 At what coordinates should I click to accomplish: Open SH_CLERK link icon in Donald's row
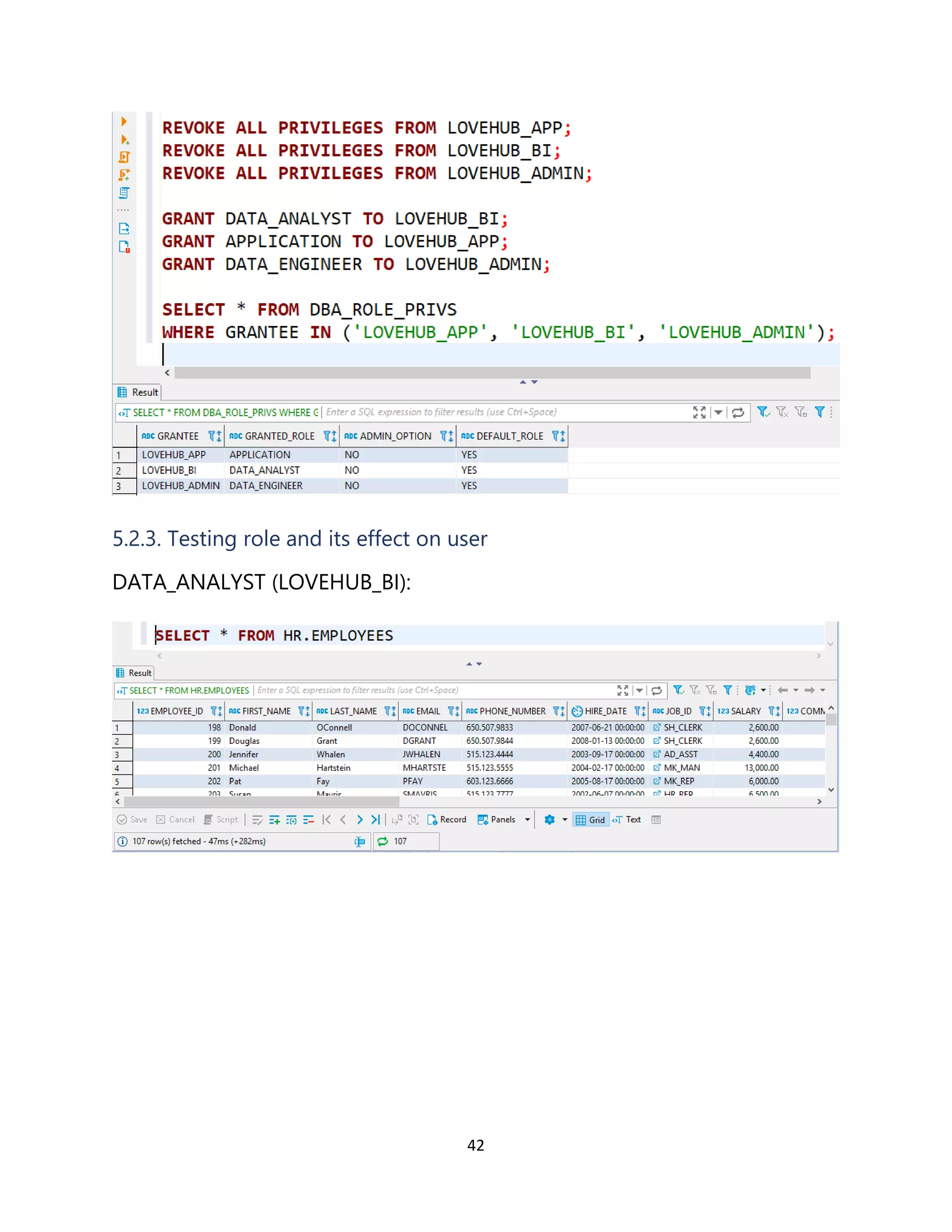coord(656,728)
